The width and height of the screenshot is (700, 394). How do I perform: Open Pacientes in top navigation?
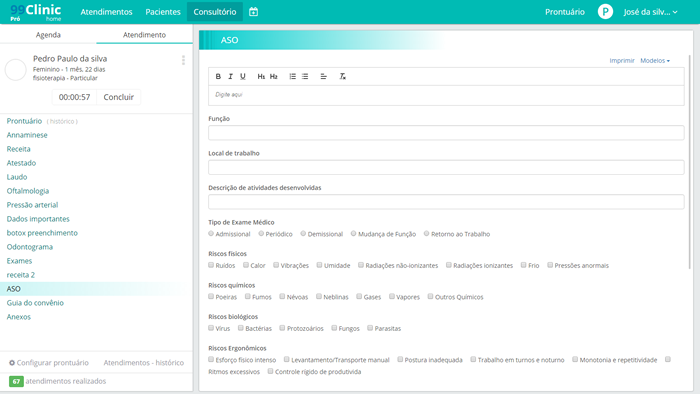(x=163, y=12)
